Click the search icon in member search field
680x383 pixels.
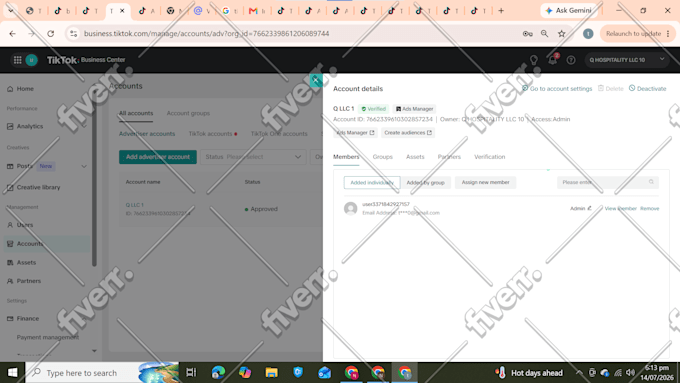pos(651,182)
